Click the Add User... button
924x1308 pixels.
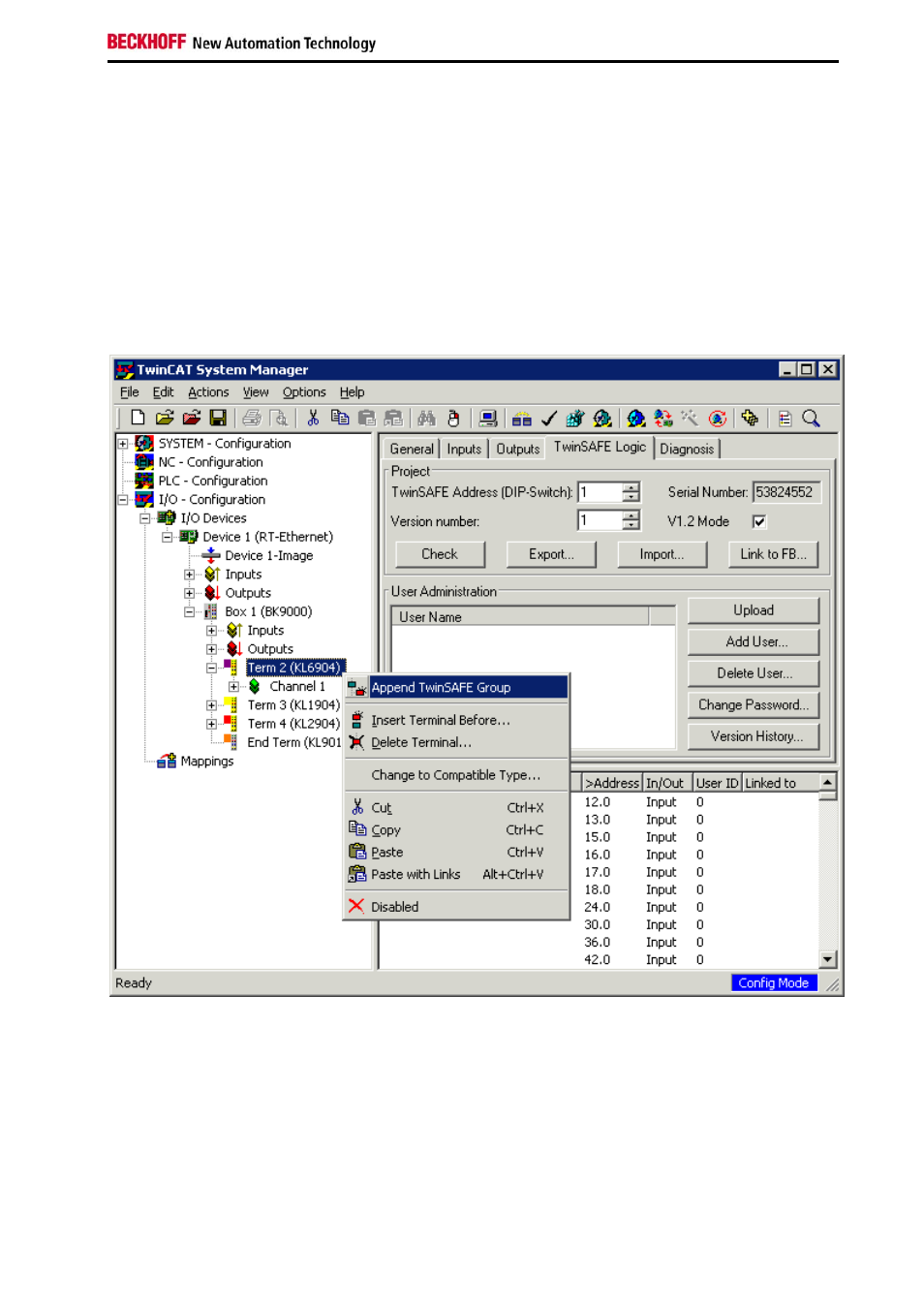pos(754,641)
